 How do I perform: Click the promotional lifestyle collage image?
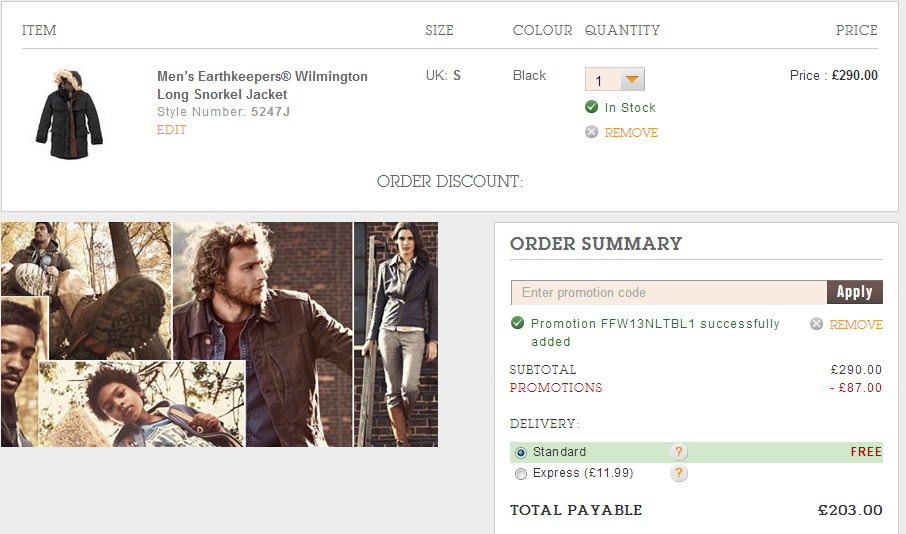(219, 334)
